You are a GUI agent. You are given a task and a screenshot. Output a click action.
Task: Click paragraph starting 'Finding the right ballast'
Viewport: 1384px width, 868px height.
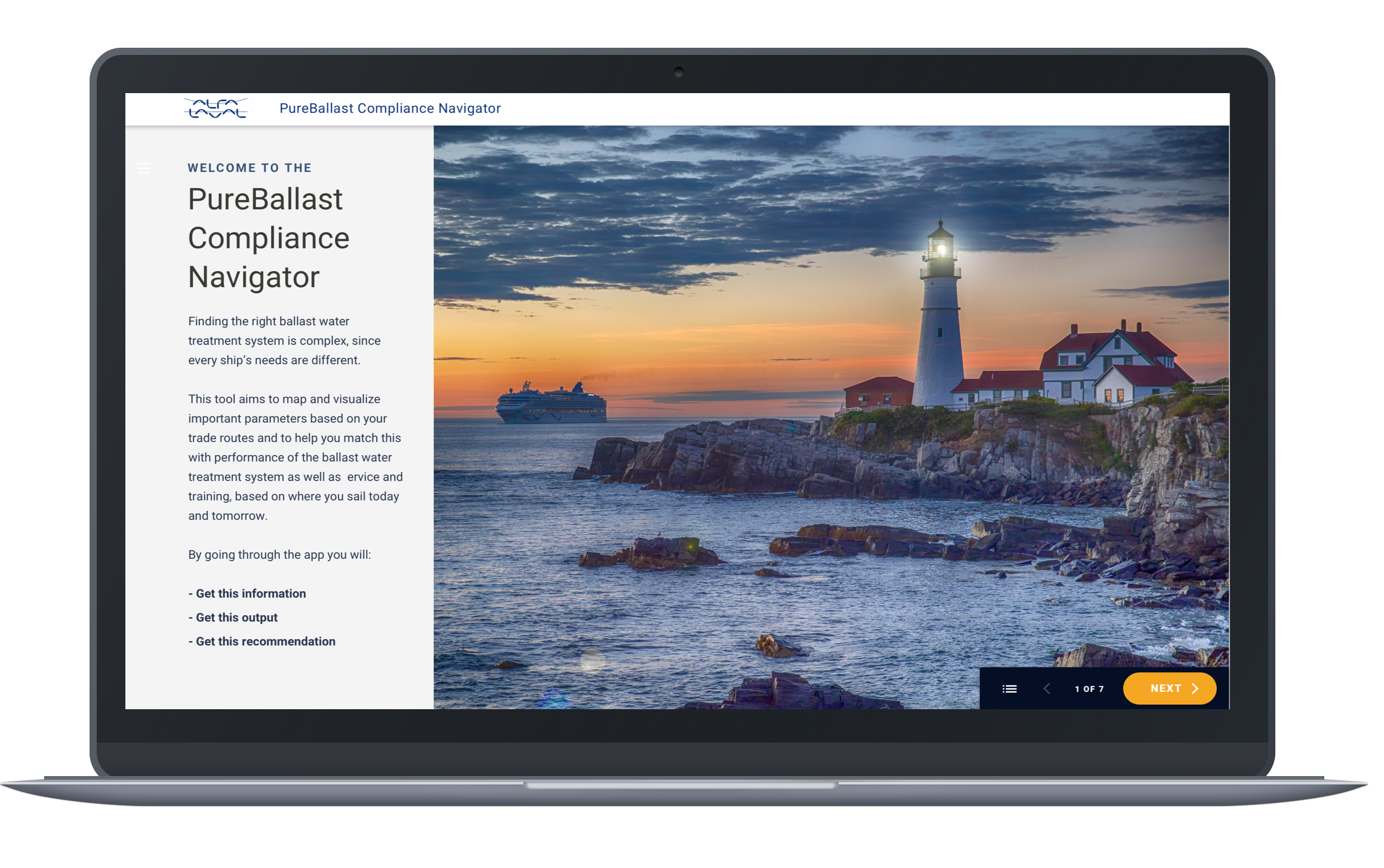pyautogui.click(x=284, y=340)
